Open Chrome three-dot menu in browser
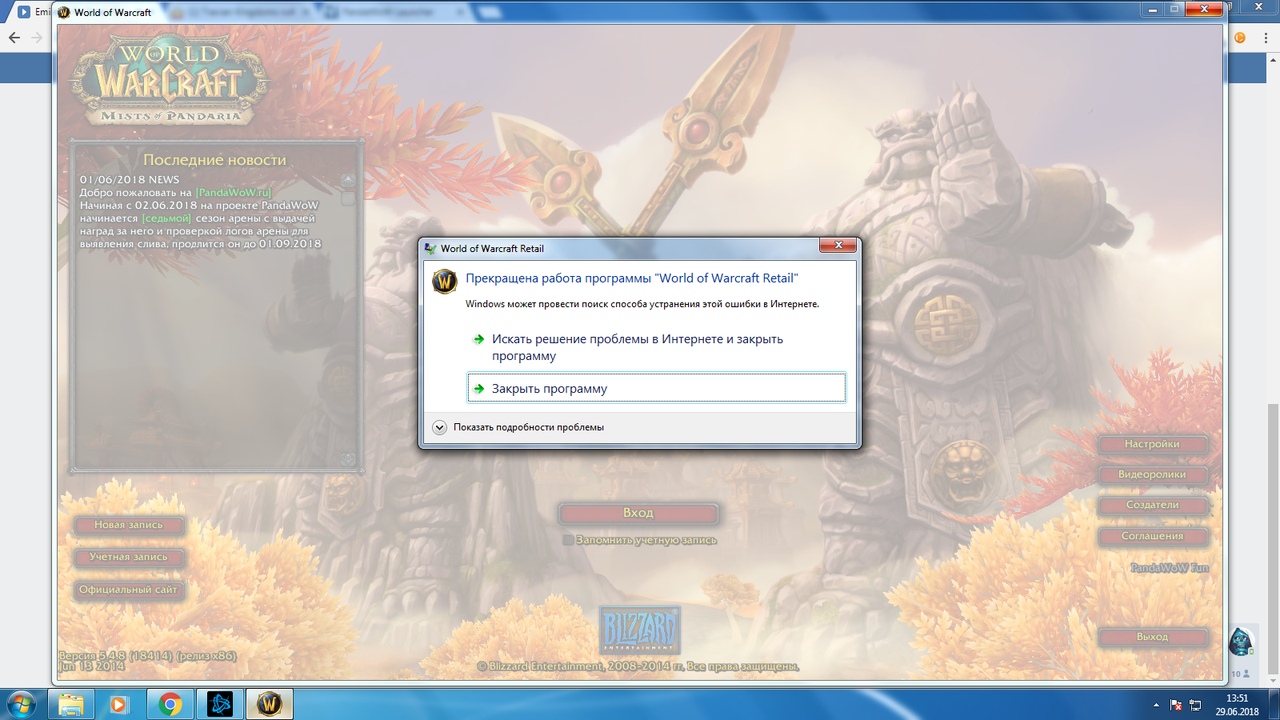 [1265, 38]
